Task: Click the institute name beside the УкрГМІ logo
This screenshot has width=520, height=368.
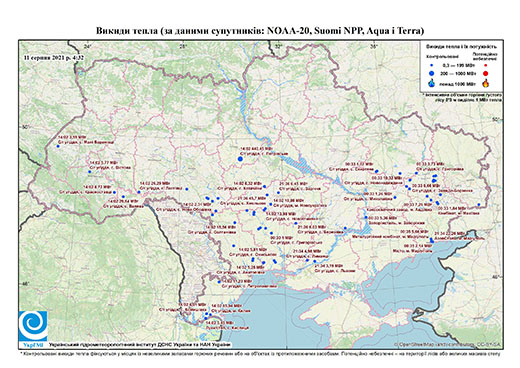Action: (x=140, y=344)
